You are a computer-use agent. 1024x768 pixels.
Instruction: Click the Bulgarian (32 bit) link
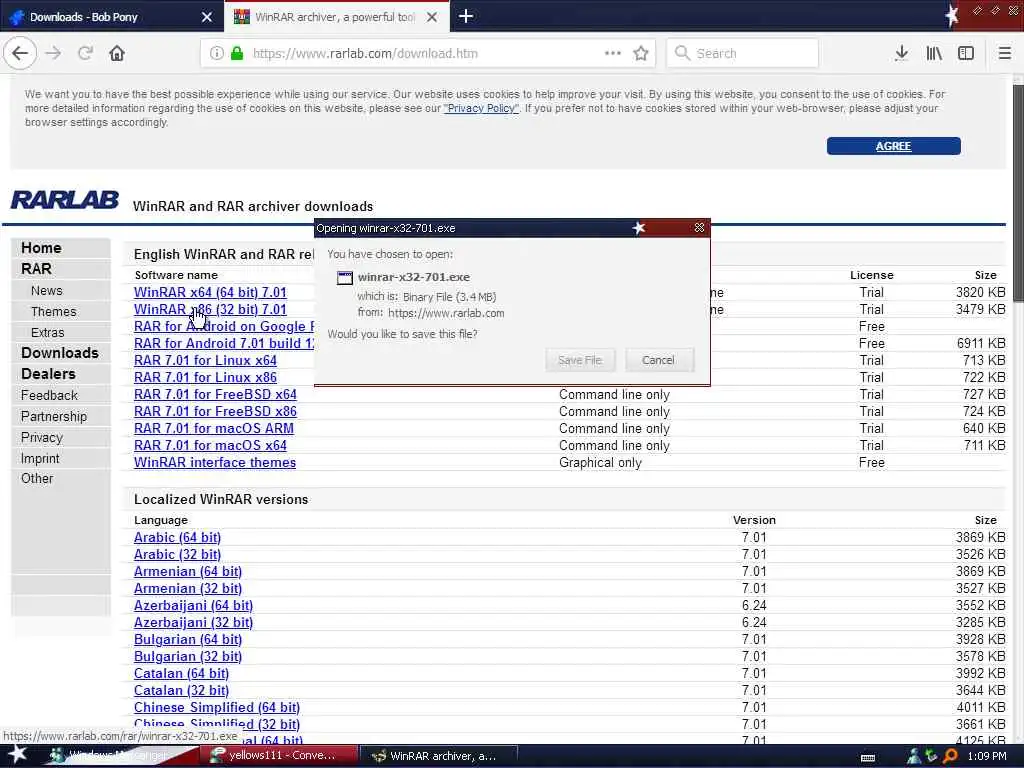coord(187,656)
